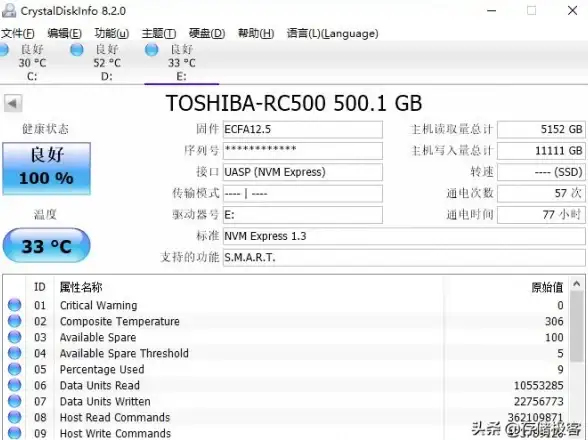Image resolution: width=588 pixels, height=440 pixels.
Task: Click the supported features field S.M.A.R.T.
Action: (x=404, y=258)
